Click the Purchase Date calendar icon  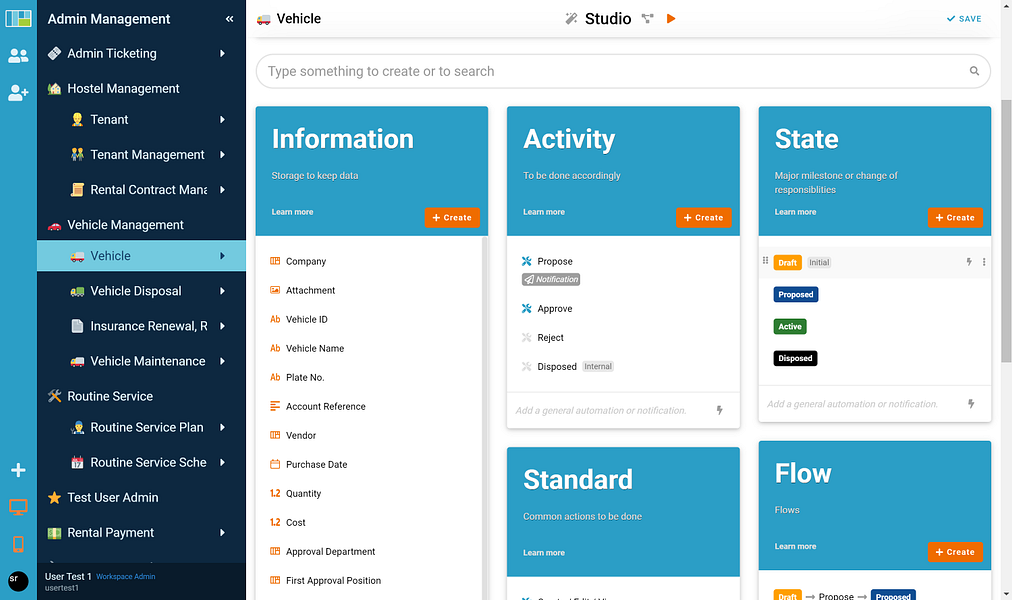[275, 464]
